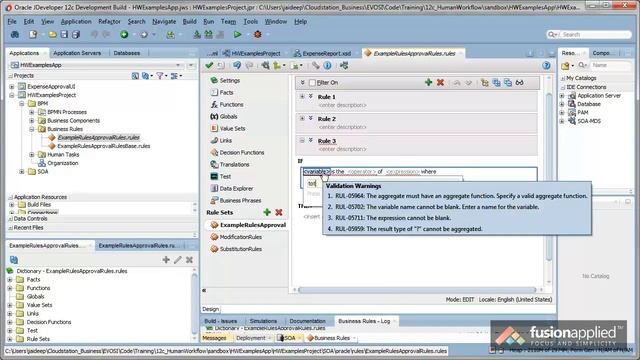640x360 pixels.
Task: Click the Open folder toolbar icon
Action: pos(52,35)
